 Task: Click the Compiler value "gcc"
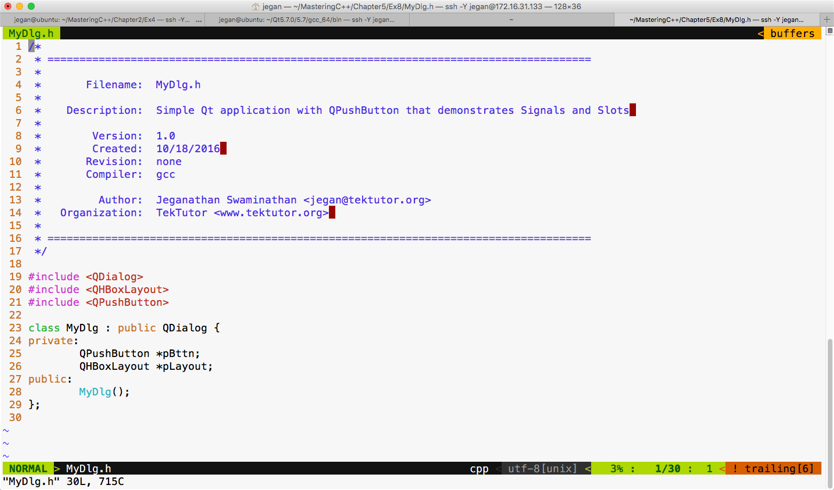tap(165, 175)
